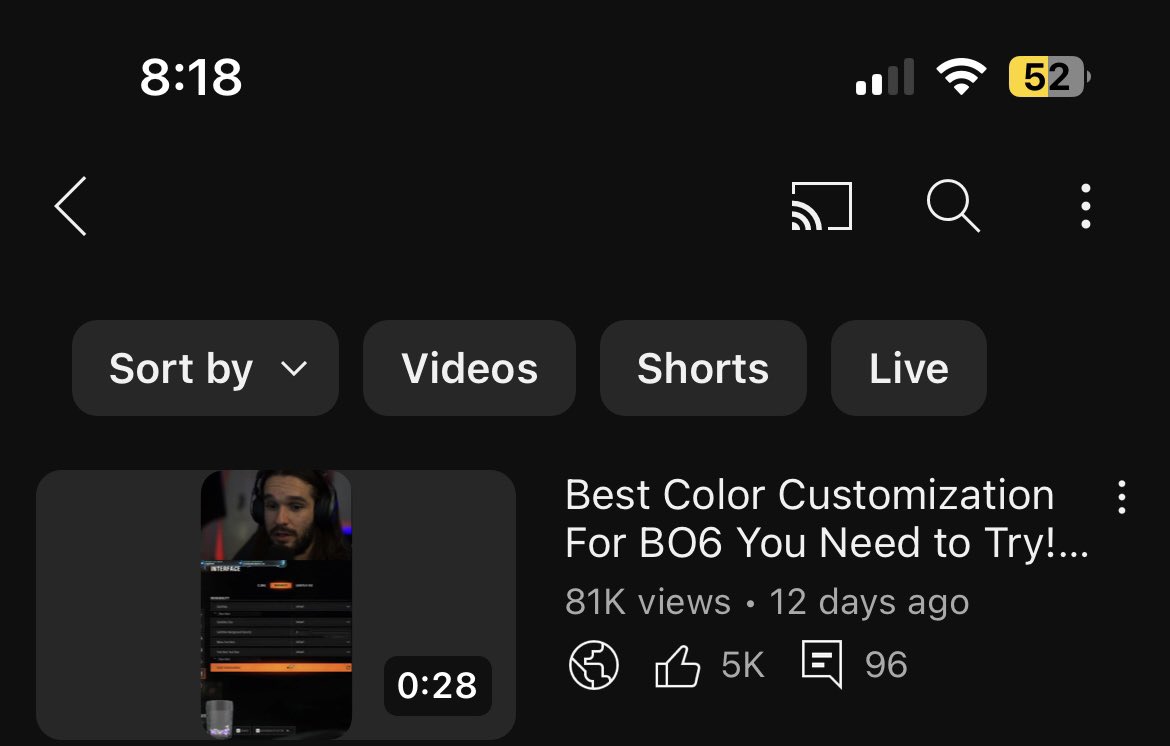Tap the 0:28 duration badge

point(437,686)
